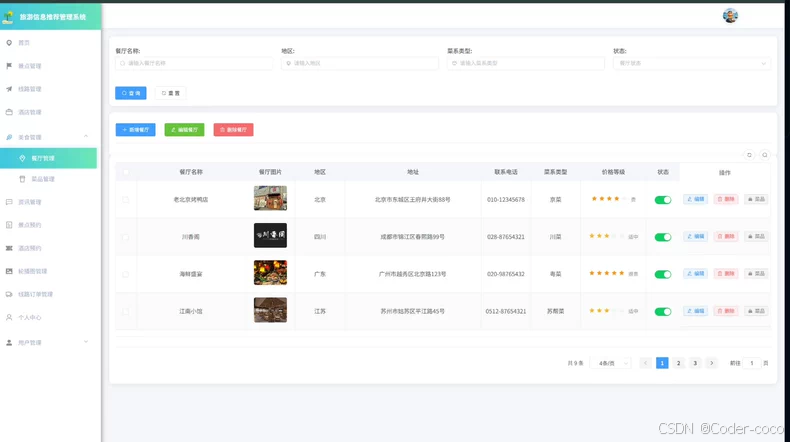This screenshot has height=442, width=790.
Task: Go to pagination page 2
Action: pyautogui.click(x=679, y=363)
